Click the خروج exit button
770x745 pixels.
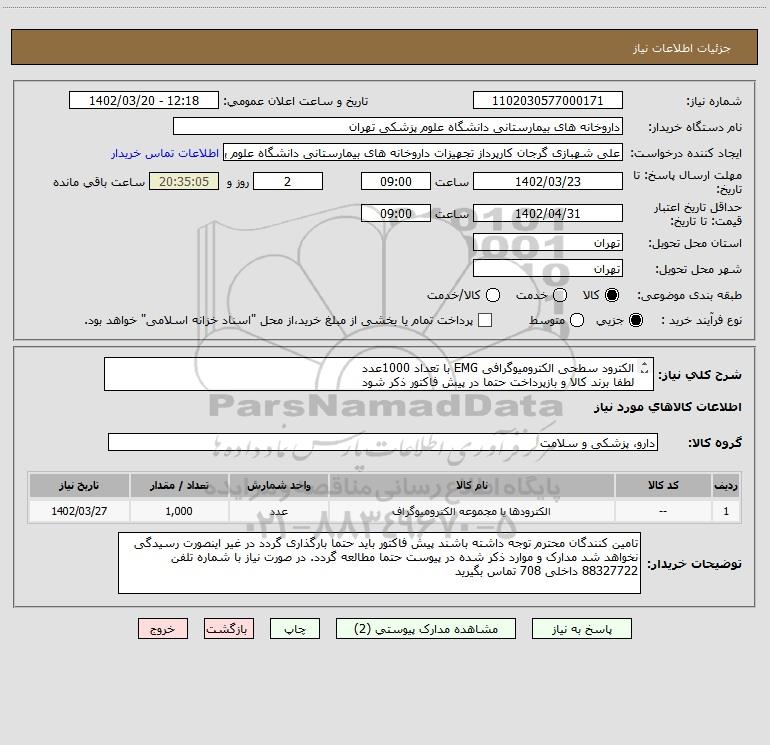click(x=163, y=629)
